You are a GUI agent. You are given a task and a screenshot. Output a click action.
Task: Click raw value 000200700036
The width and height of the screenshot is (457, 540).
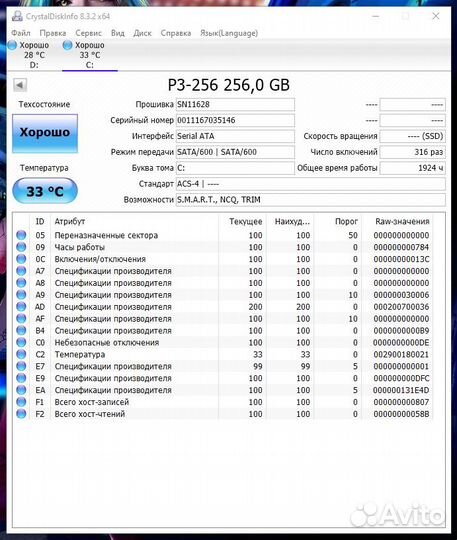pyautogui.click(x=401, y=307)
